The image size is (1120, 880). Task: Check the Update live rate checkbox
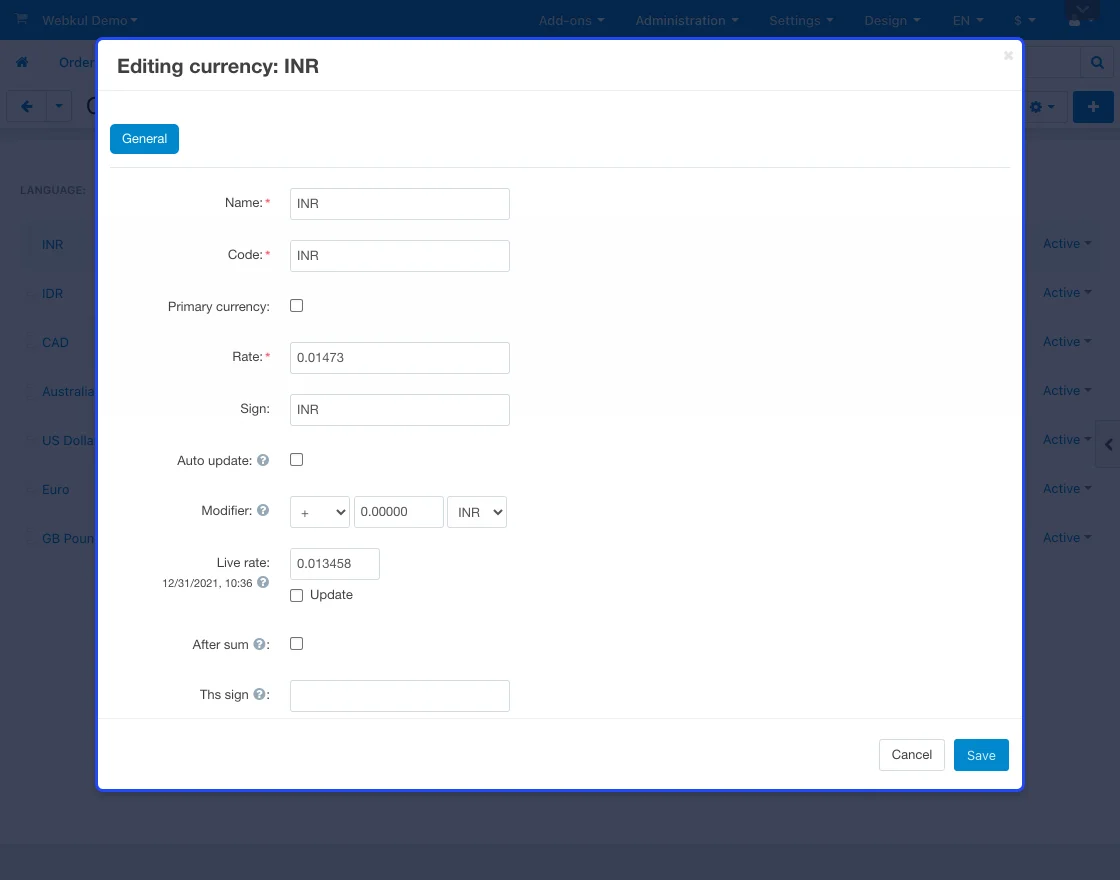[x=296, y=595]
